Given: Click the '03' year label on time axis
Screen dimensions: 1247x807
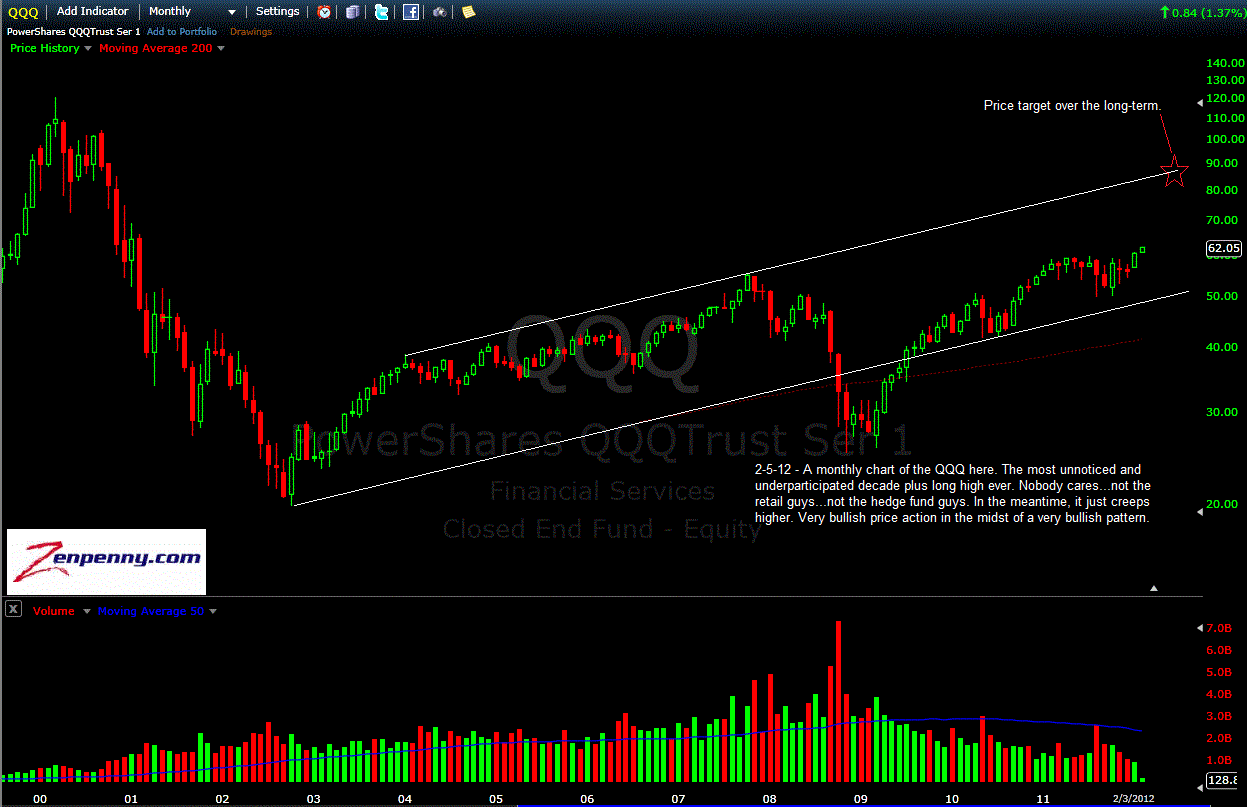Looking at the screenshot, I should coord(313,799).
